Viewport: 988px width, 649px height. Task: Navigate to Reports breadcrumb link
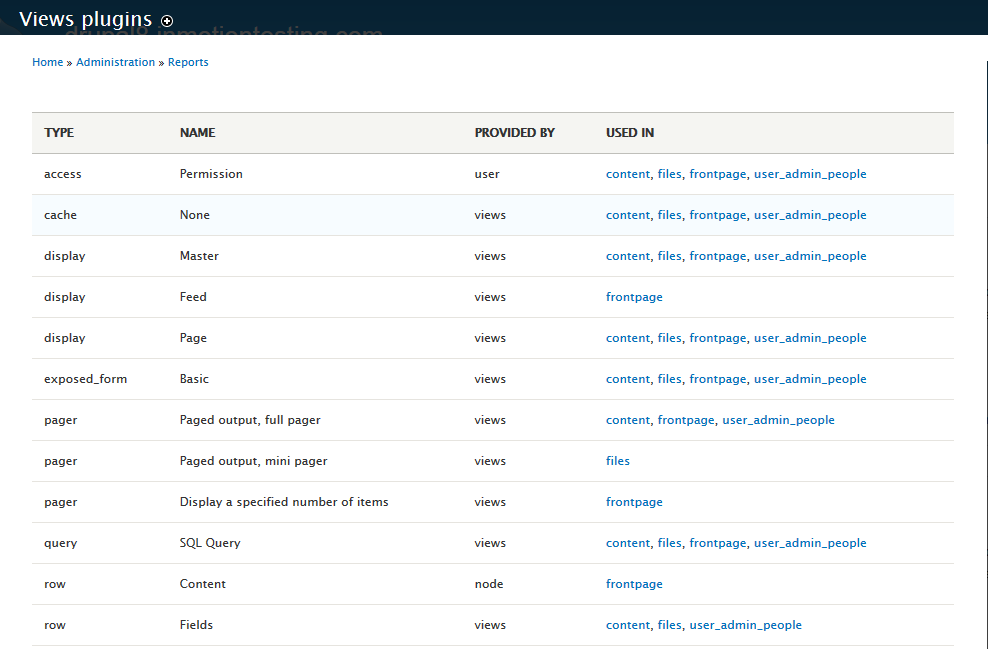point(188,62)
